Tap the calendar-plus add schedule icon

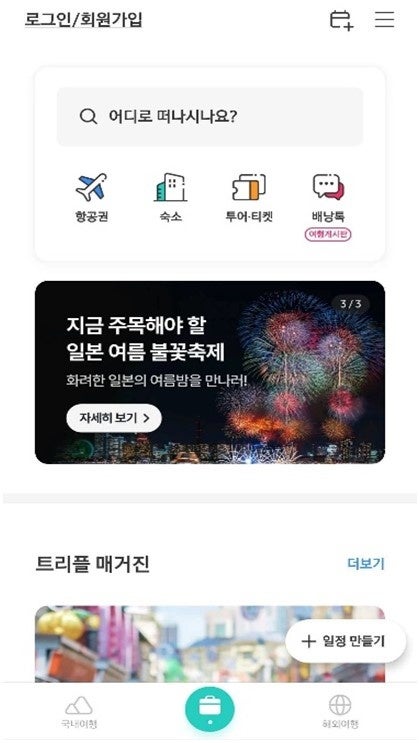click(x=341, y=20)
